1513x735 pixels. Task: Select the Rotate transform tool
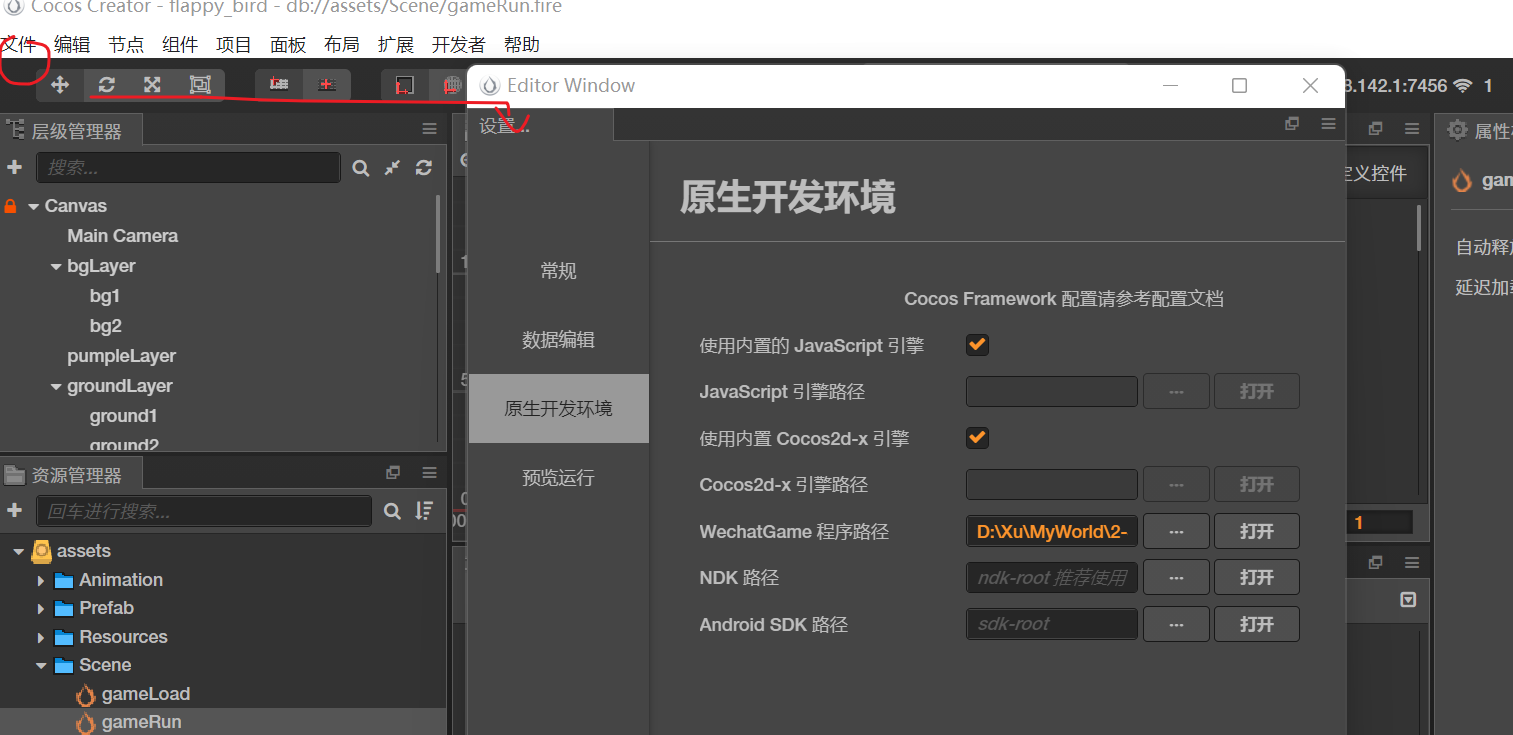(x=107, y=85)
